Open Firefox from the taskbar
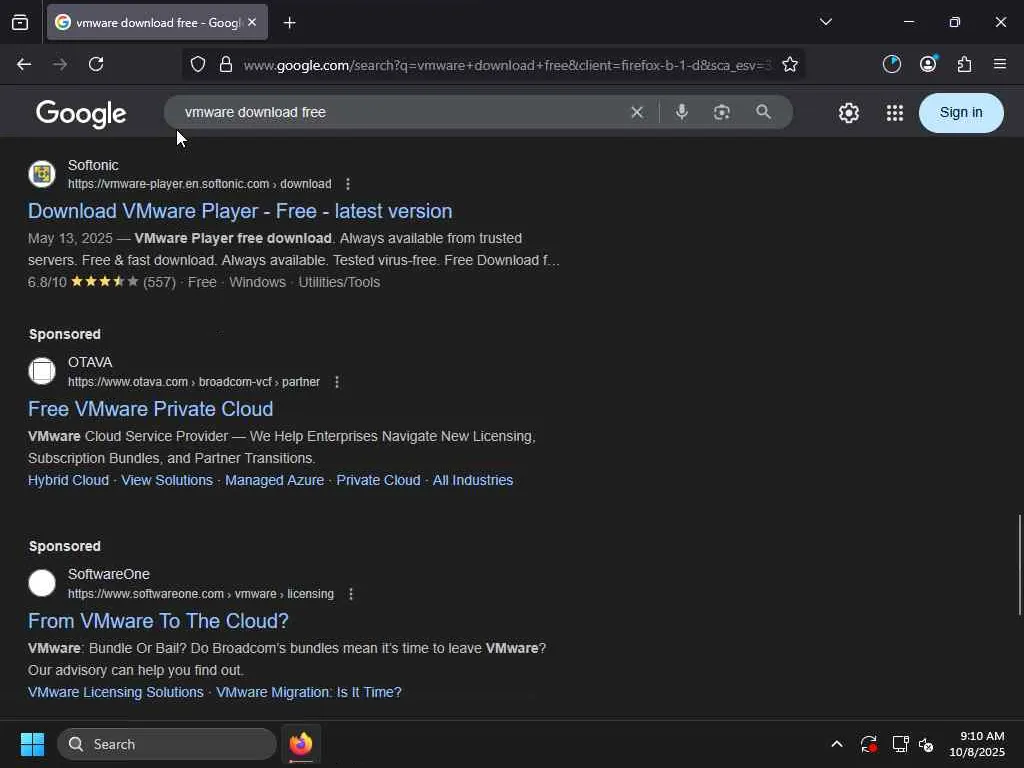 (x=301, y=744)
